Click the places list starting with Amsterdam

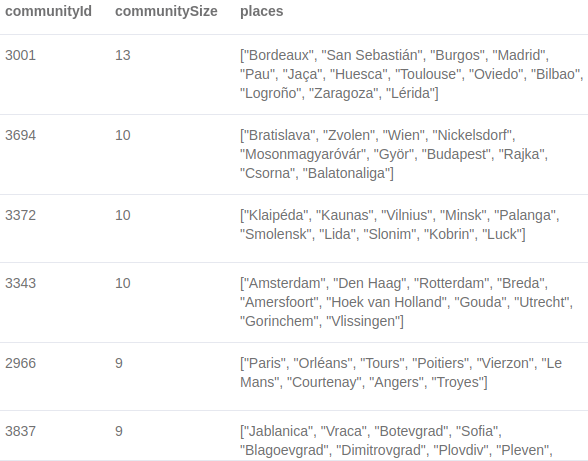tap(406, 302)
